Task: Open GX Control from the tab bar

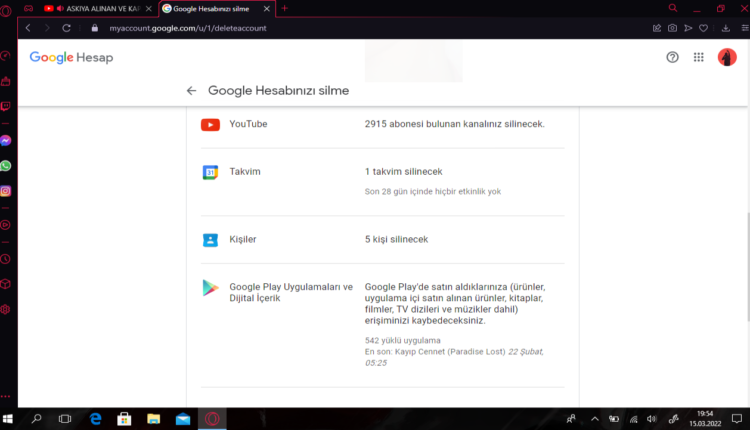Action: pyautogui.click(x=29, y=9)
